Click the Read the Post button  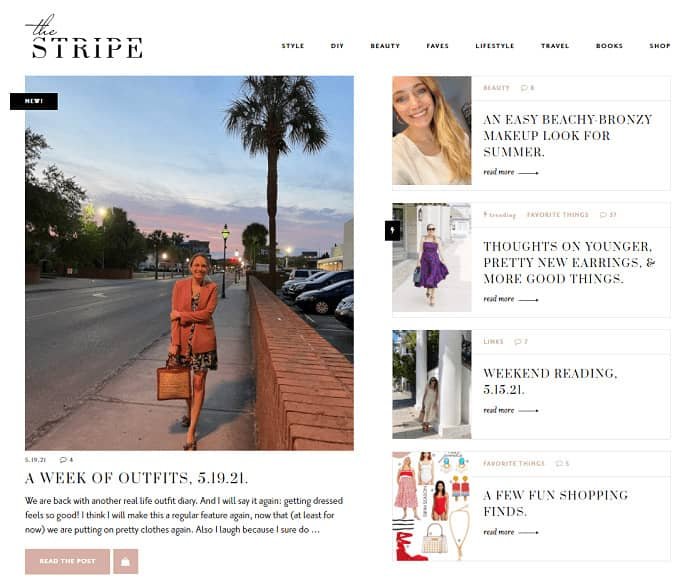tap(67, 561)
